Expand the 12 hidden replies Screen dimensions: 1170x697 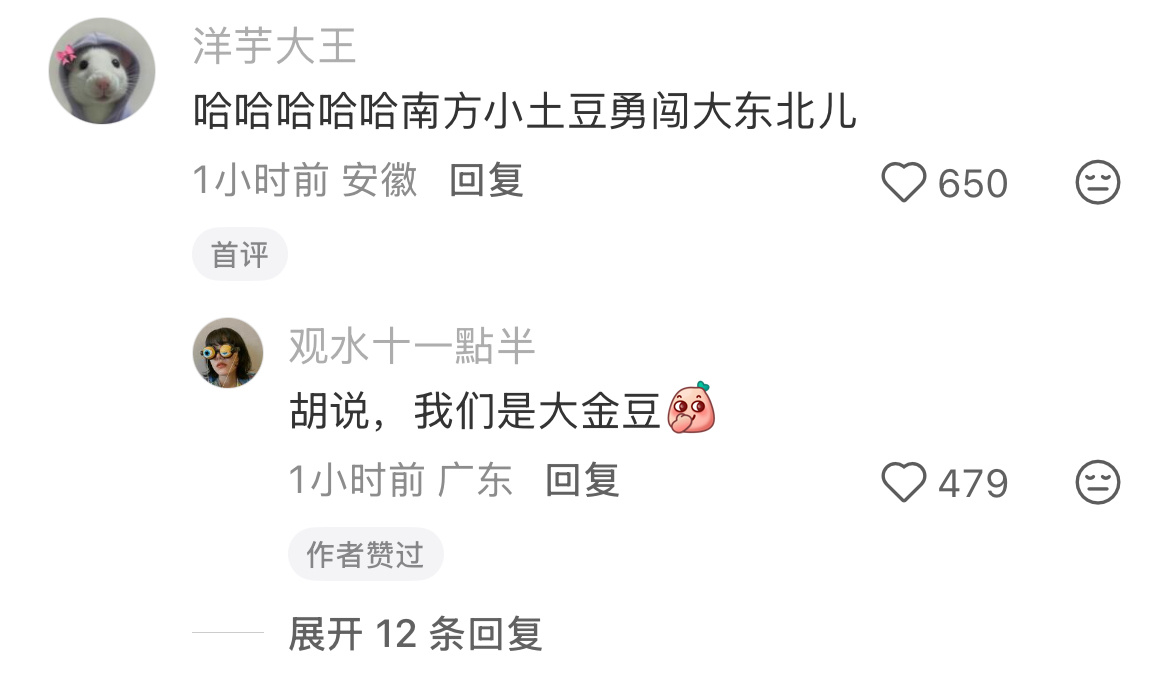[415, 634]
